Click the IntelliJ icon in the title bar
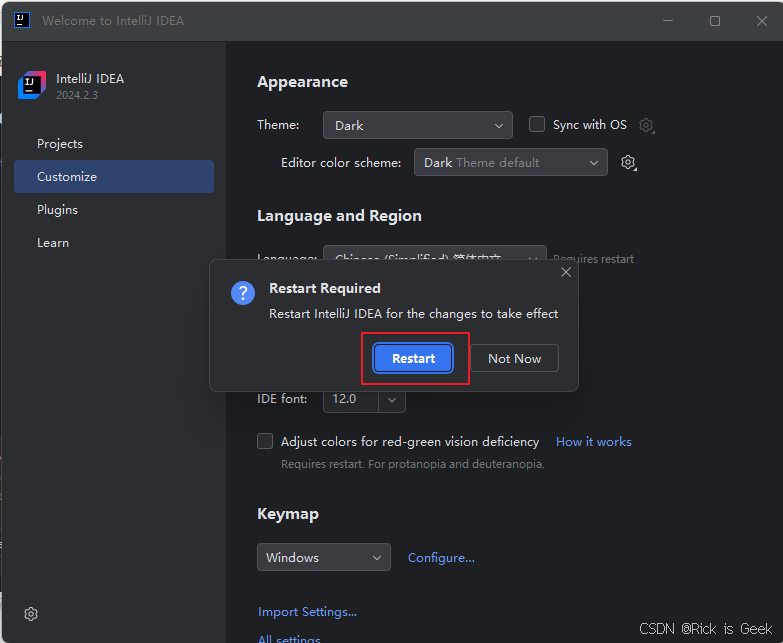Image resolution: width=783 pixels, height=643 pixels. (x=22, y=20)
